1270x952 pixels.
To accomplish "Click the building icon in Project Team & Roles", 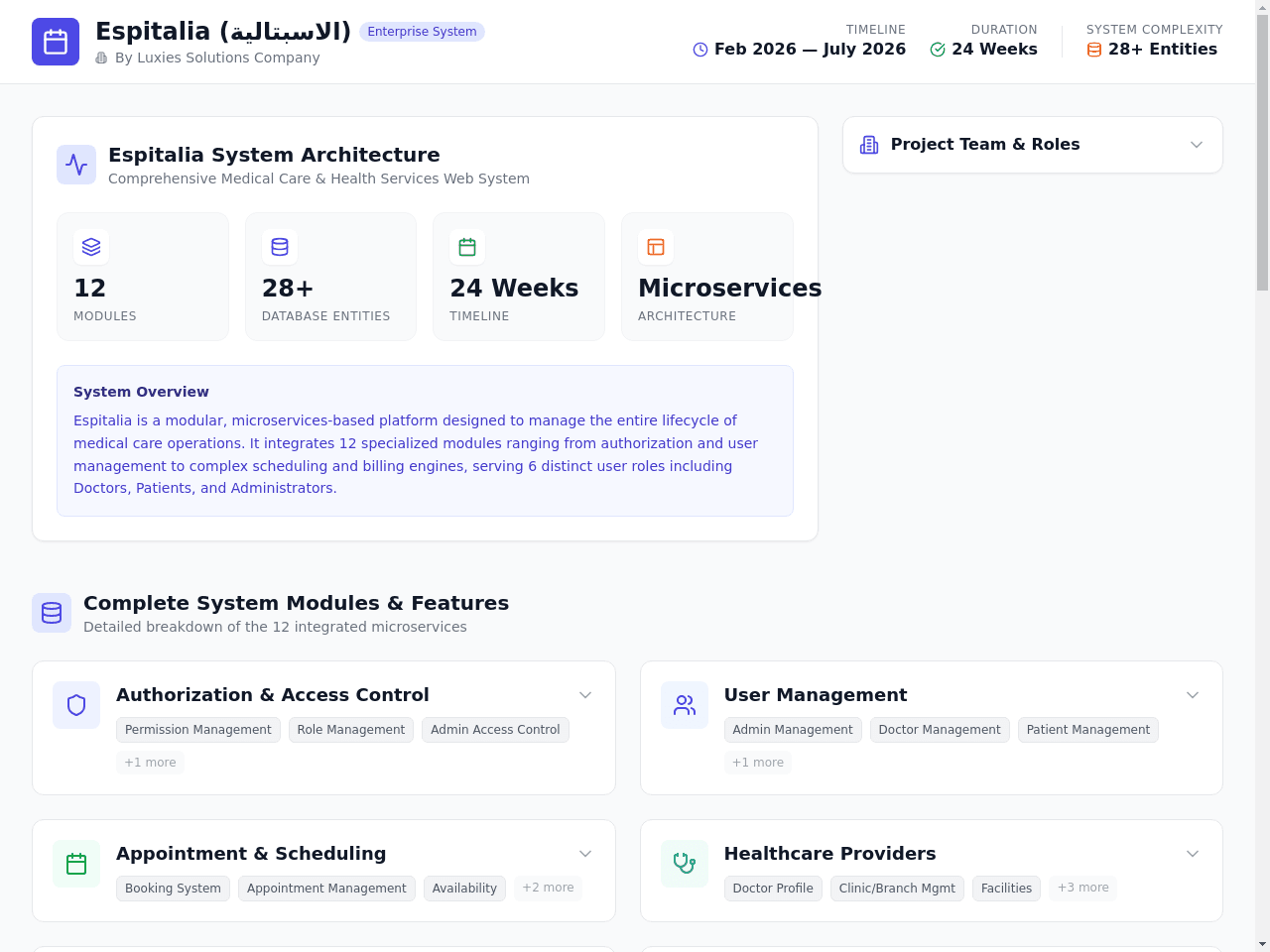I will (x=869, y=145).
